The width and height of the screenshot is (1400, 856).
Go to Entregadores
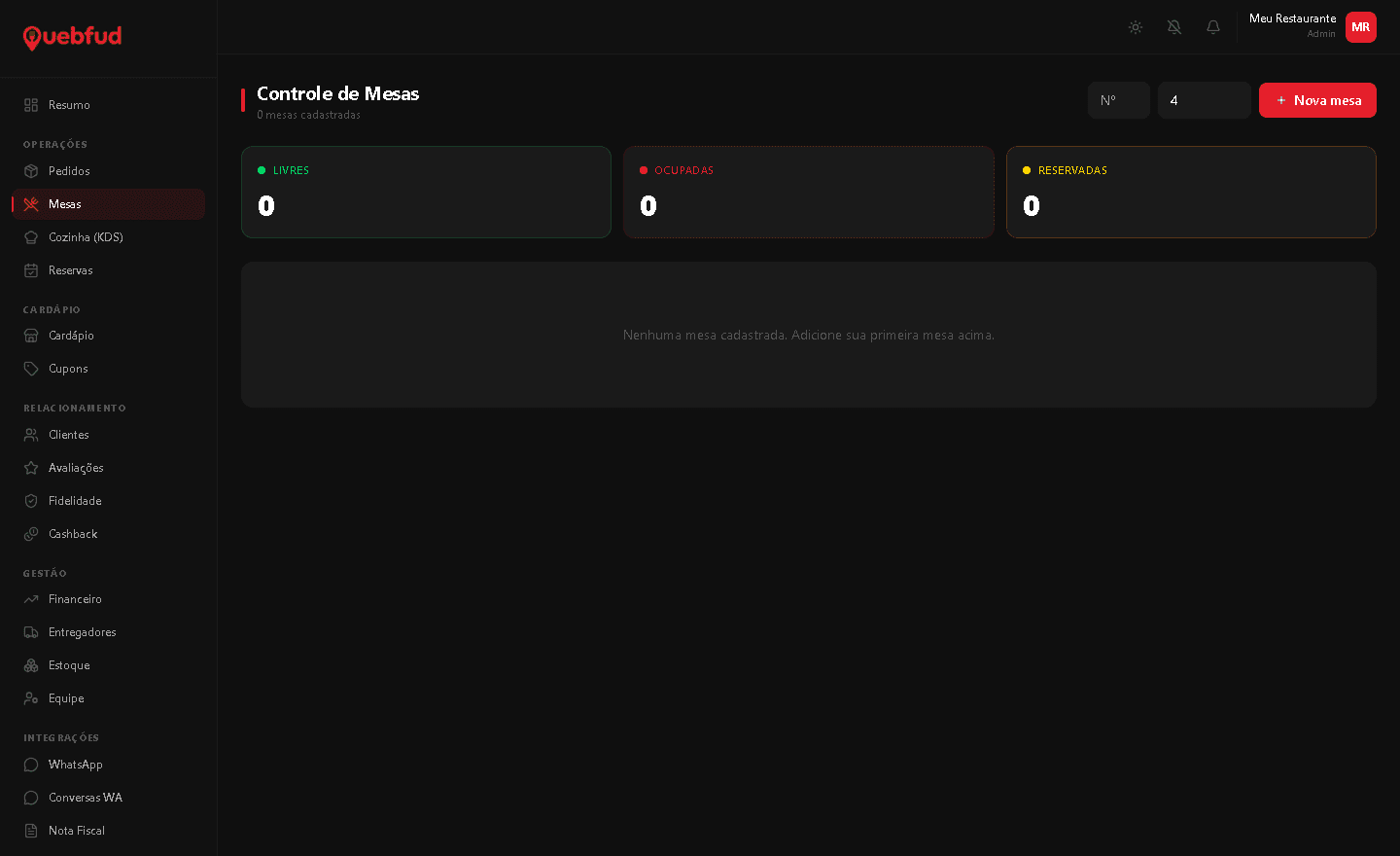tap(108, 632)
